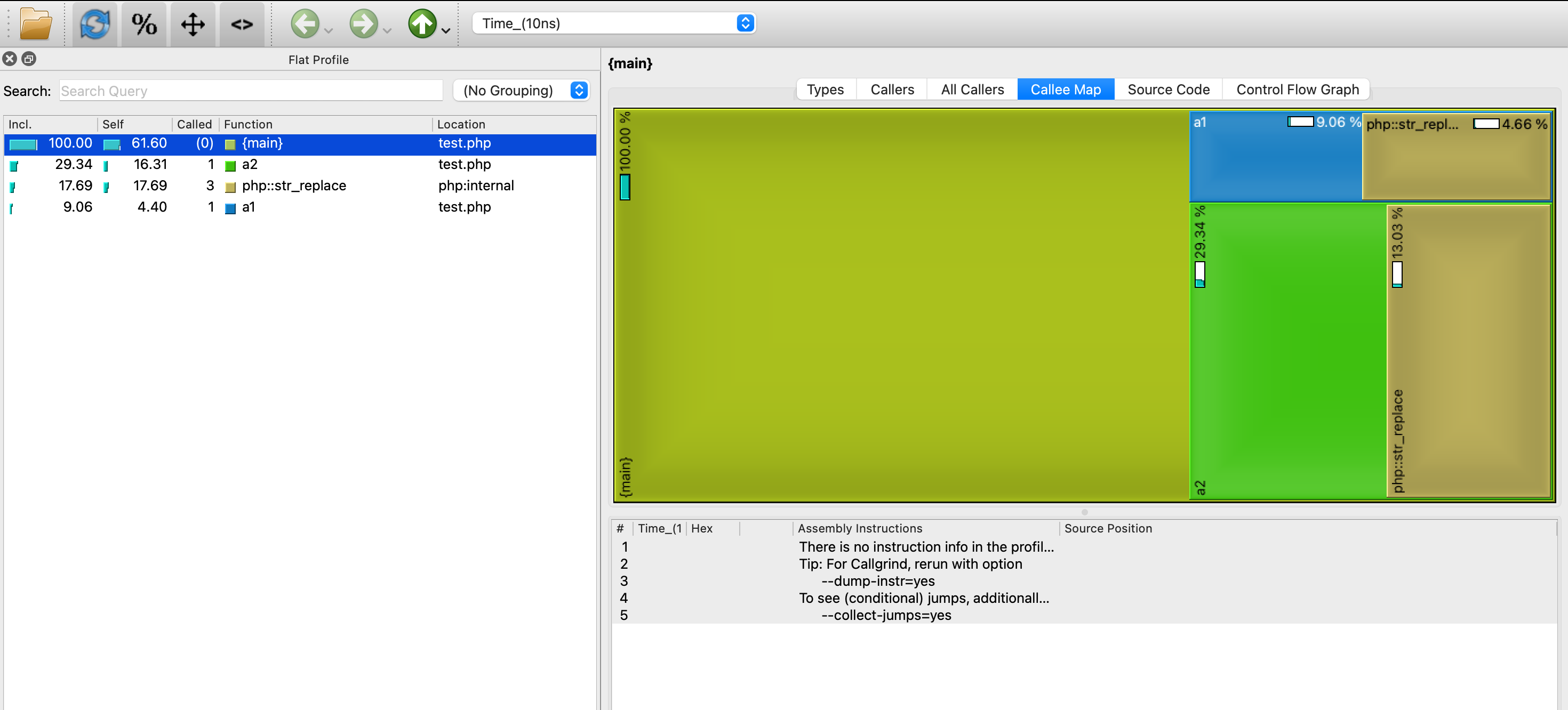Click the Open file folder icon
1568x710 pixels.
[x=35, y=25]
